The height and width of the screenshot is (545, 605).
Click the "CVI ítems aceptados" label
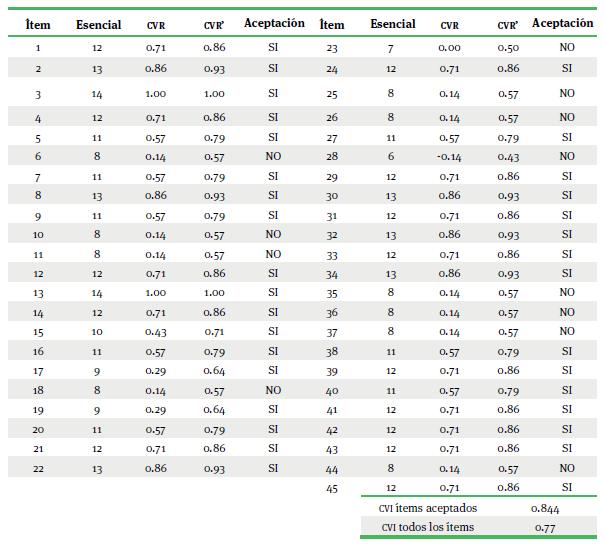[x=428, y=508]
